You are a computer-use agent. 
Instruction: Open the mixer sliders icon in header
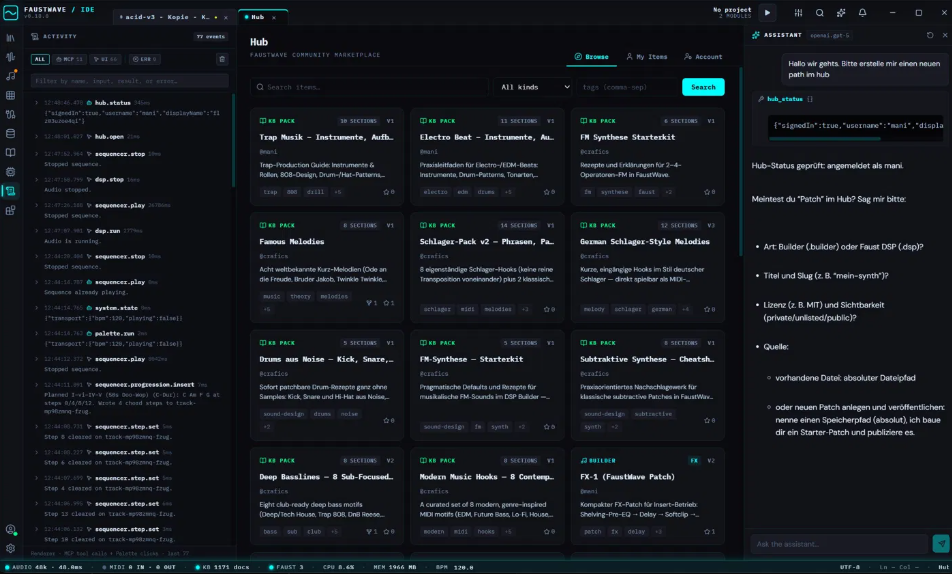798,13
